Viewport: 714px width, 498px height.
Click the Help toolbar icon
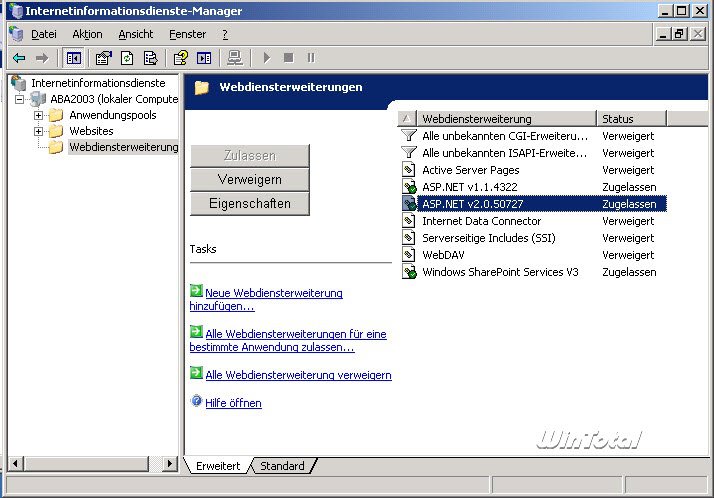click(180, 58)
